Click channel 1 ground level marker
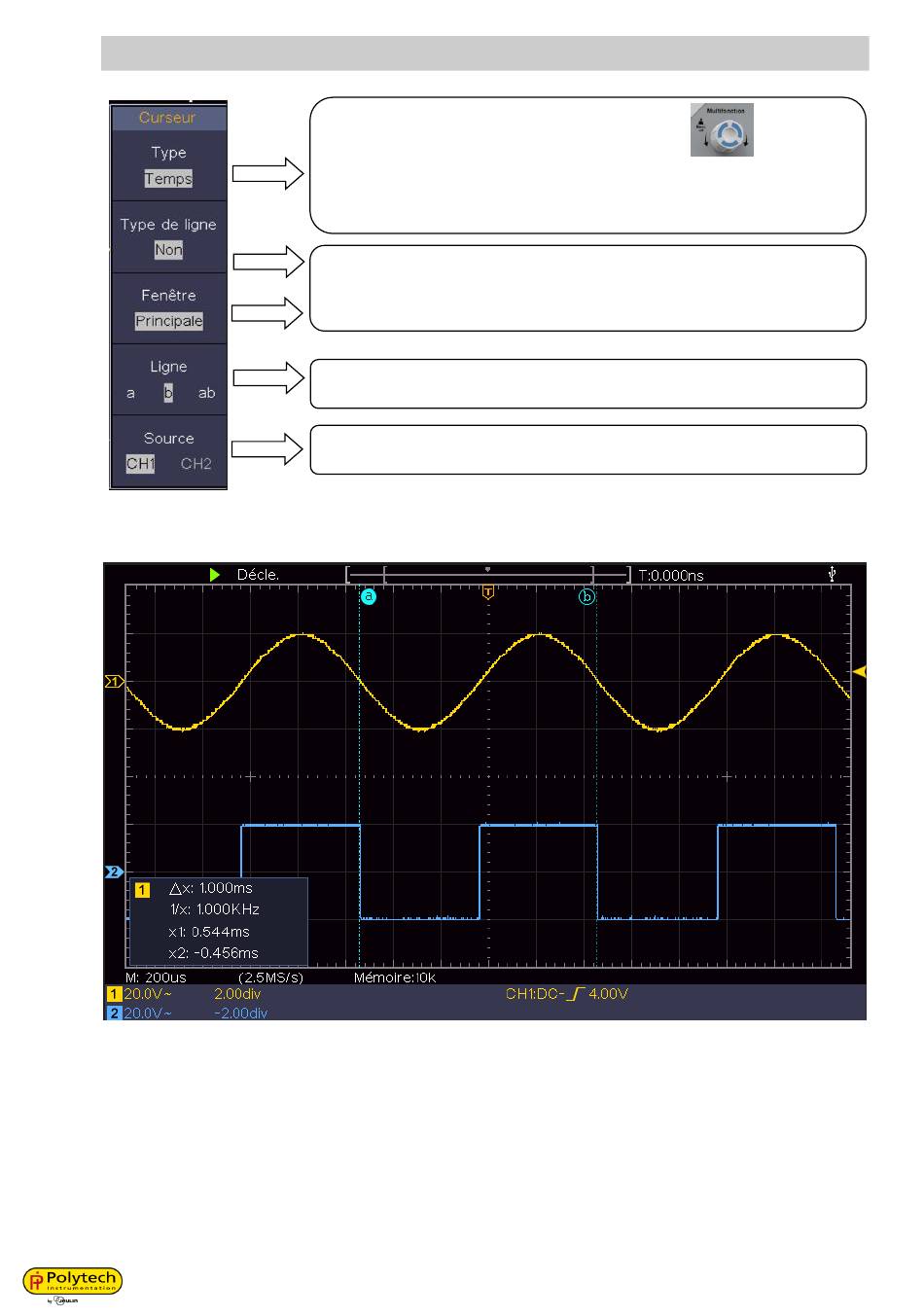924x1316 pixels. coord(115,682)
